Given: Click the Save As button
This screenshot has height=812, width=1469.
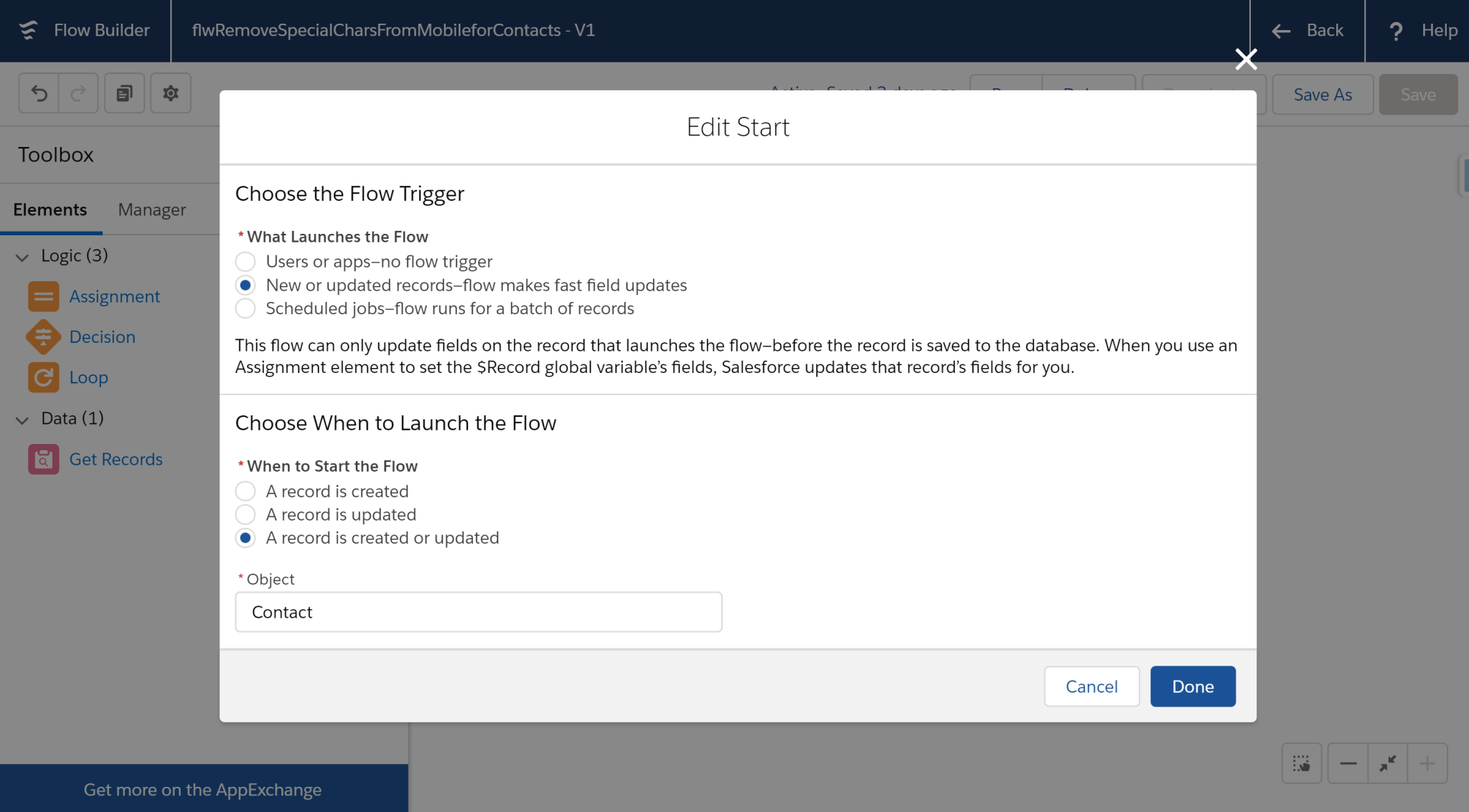Looking at the screenshot, I should (1323, 95).
